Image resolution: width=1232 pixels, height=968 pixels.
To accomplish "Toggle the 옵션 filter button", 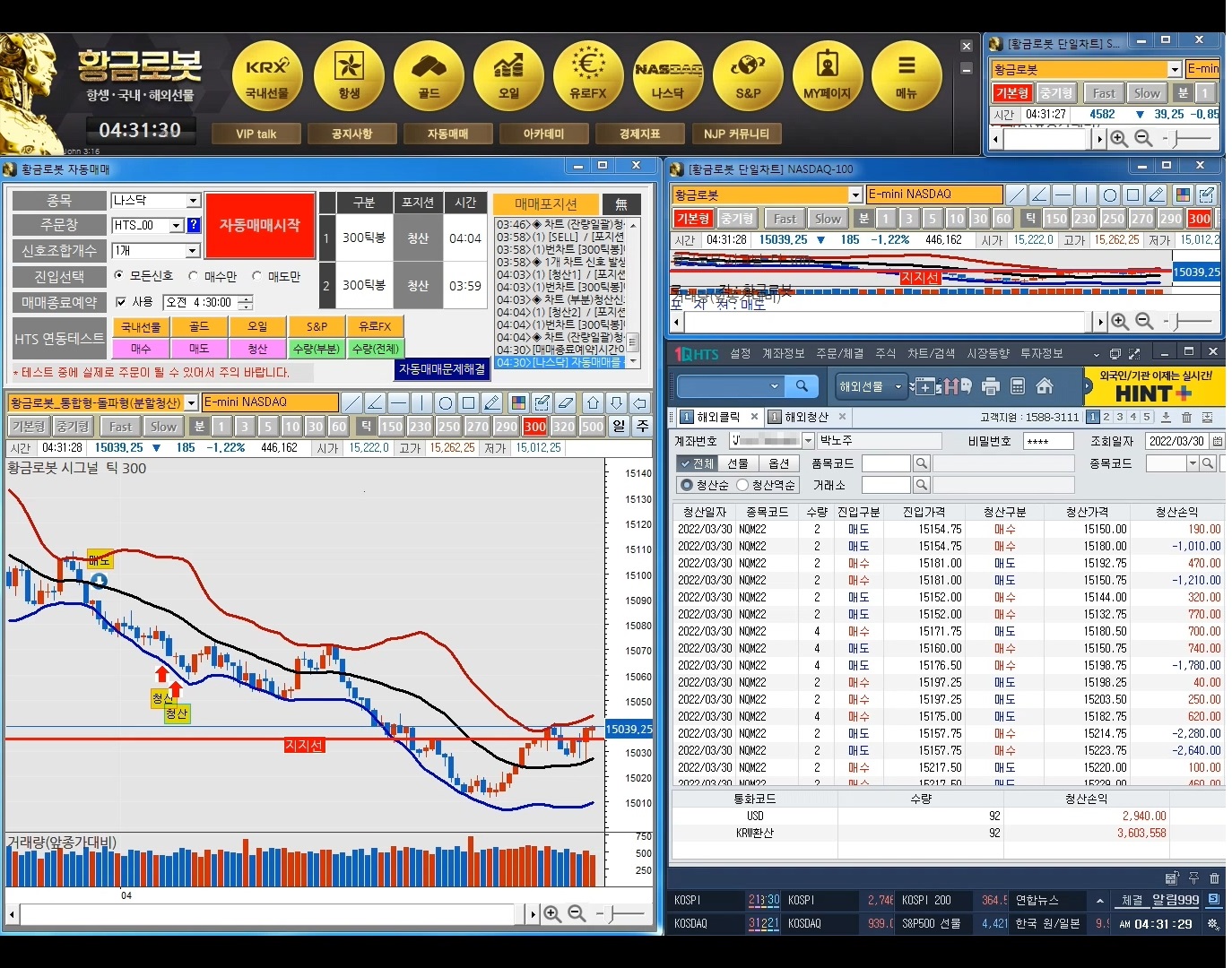I will 779,463.
